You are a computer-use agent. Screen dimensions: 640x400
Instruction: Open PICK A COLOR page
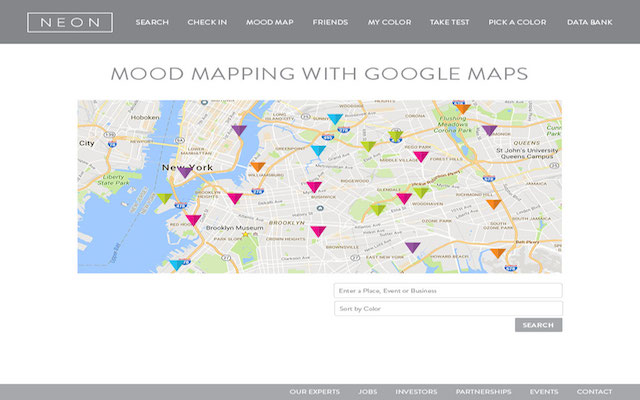coord(517,22)
